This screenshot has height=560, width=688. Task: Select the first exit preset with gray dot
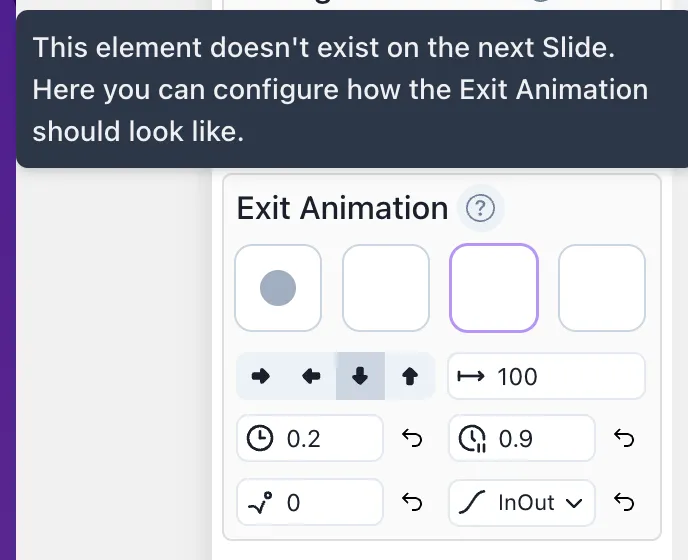coord(278,288)
